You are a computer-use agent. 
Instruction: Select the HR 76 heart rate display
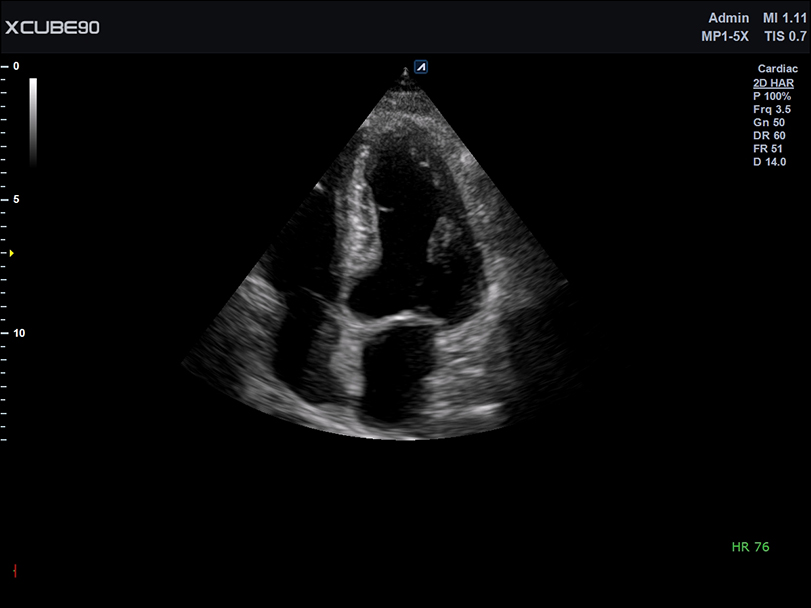click(x=750, y=546)
